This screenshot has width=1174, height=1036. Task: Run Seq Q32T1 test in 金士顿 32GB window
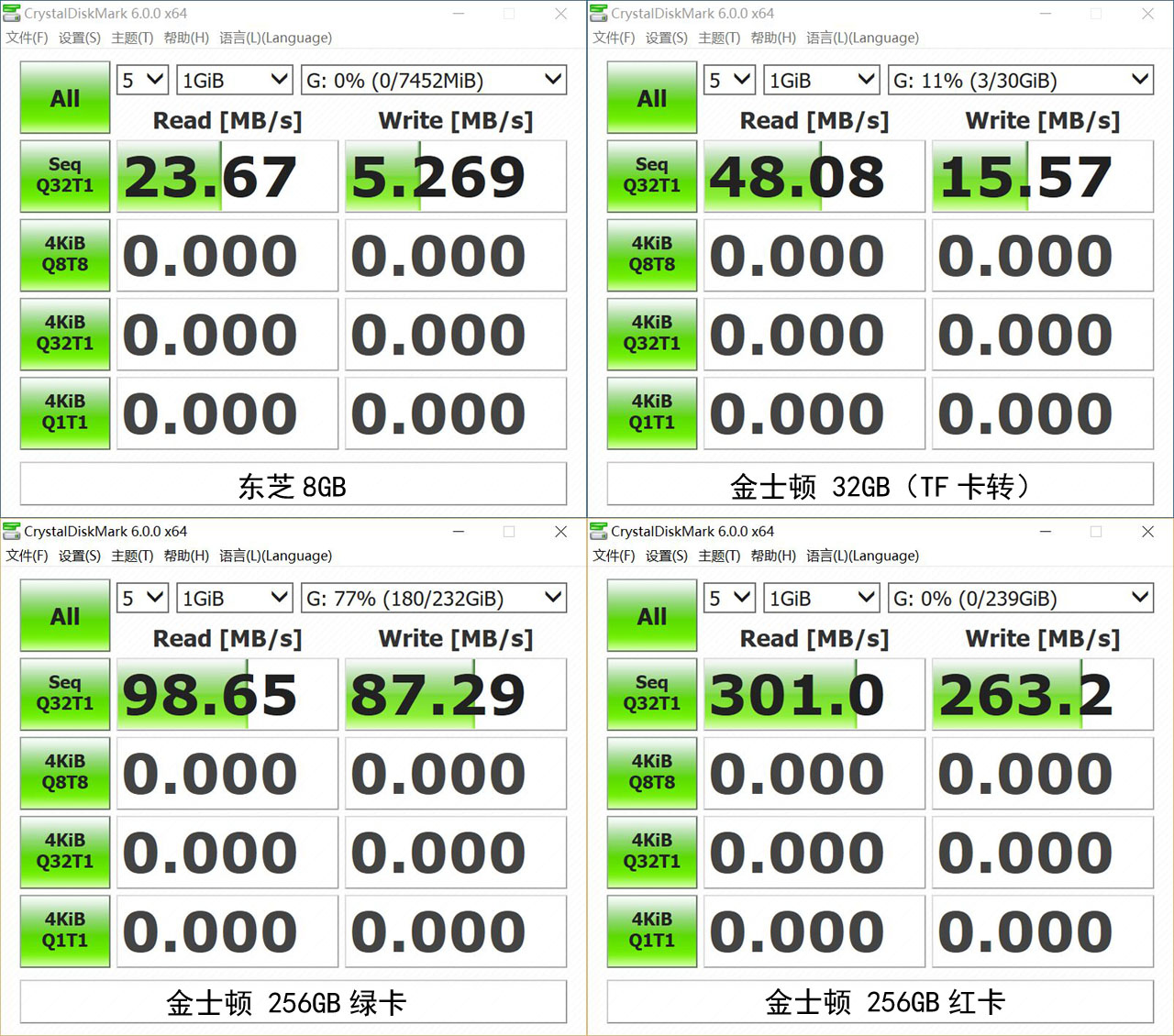point(652,176)
